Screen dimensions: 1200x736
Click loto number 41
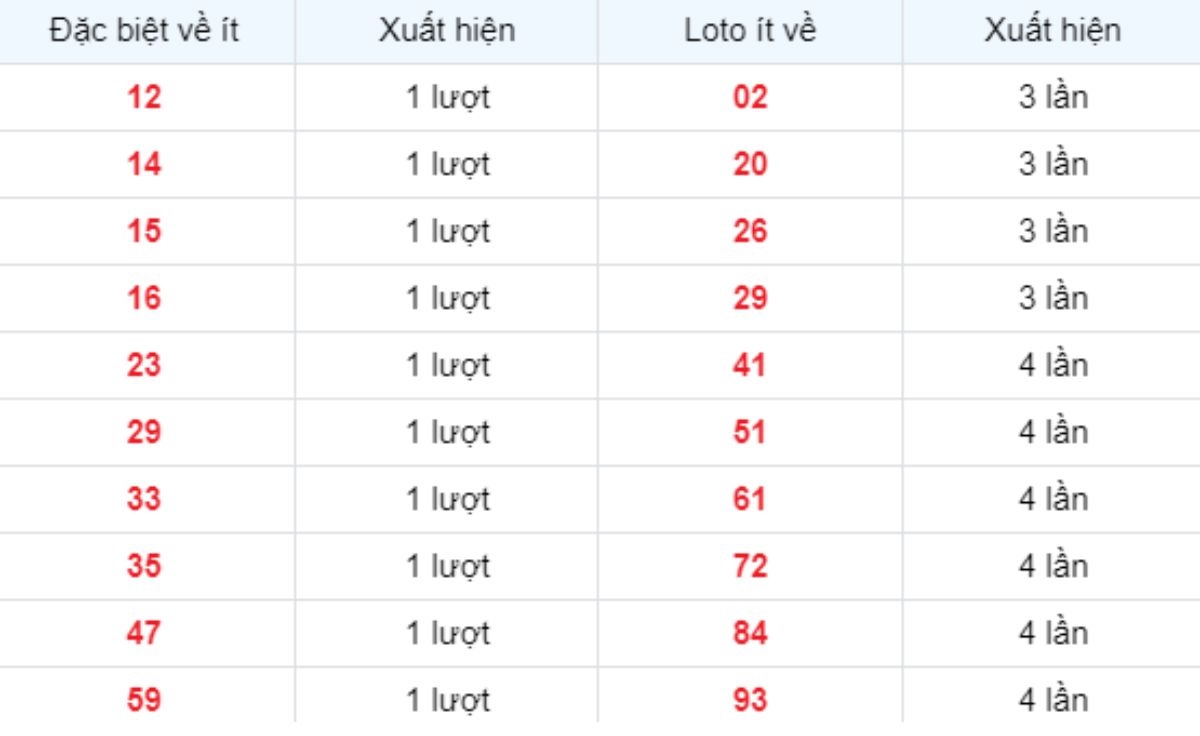point(750,366)
